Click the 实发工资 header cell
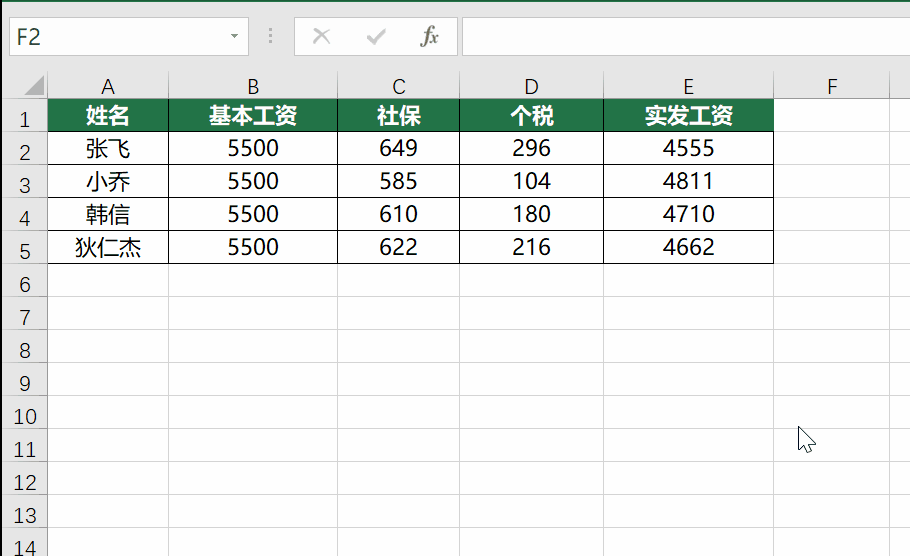The image size is (910, 556). coord(688,115)
